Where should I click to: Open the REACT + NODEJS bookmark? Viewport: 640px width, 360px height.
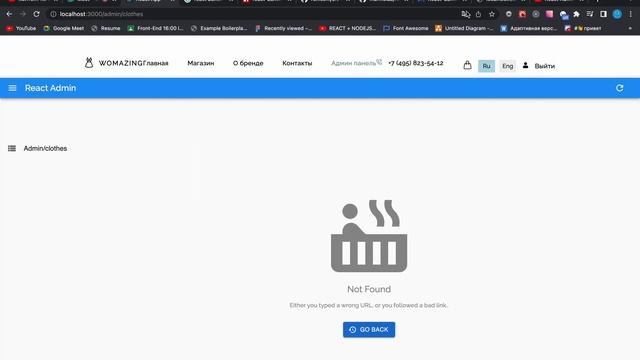(x=347, y=28)
